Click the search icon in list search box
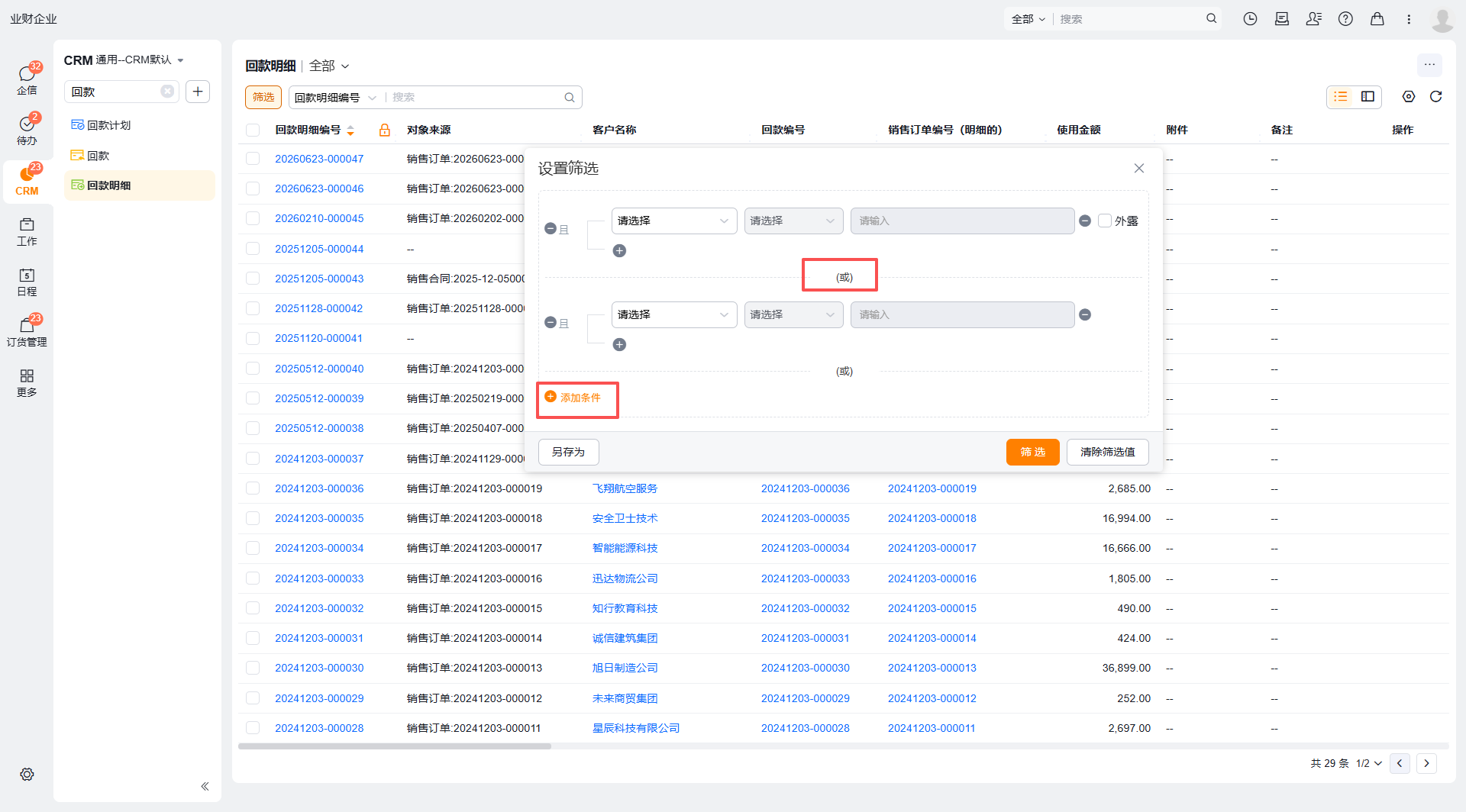This screenshot has height=812, width=1466. [x=569, y=98]
